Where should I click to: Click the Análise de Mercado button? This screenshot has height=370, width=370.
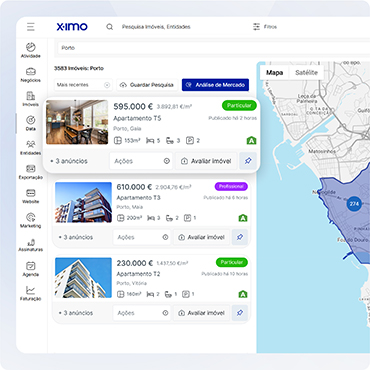tap(215, 85)
